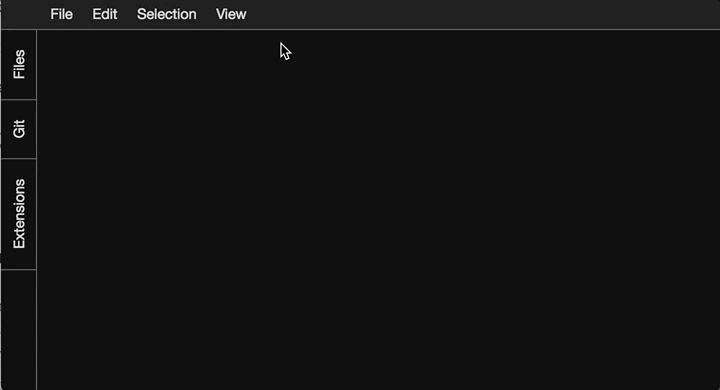Viewport: 720px width, 390px height.
Task: Expand the View menu dropdown
Action: pyautogui.click(x=231, y=14)
